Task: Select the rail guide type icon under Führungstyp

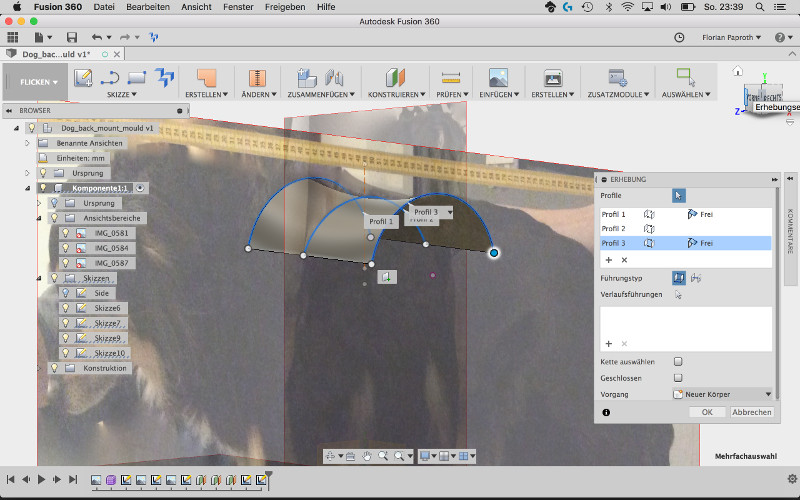Action: pos(680,277)
